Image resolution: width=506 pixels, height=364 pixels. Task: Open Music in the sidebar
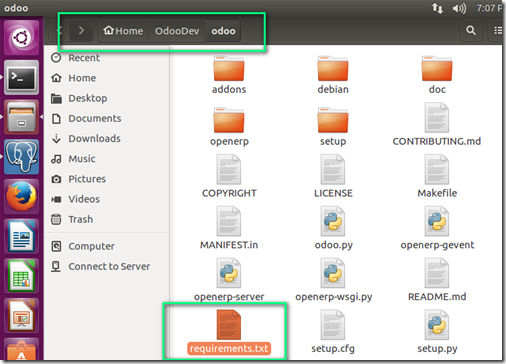pyautogui.click(x=107, y=159)
